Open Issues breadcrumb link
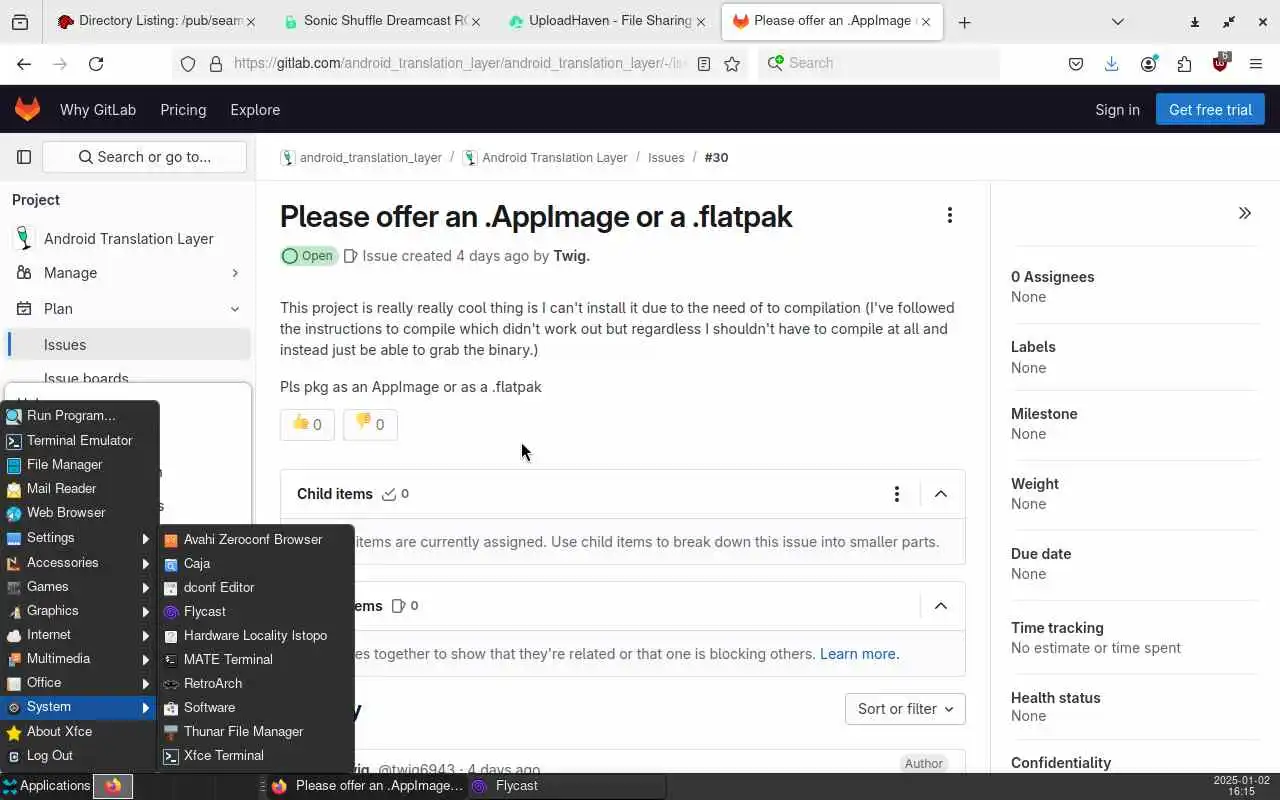This screenshot has width=1280, height=800. (666, 158)
